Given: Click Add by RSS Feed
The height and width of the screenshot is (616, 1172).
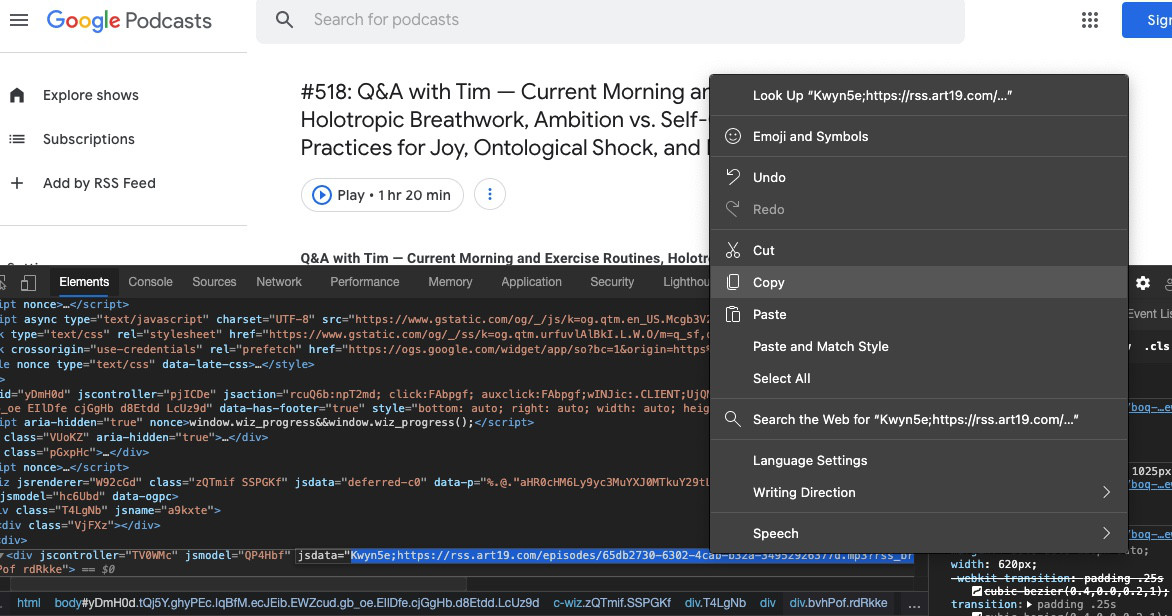Looking at the screenshot, I should pos(99,183).
